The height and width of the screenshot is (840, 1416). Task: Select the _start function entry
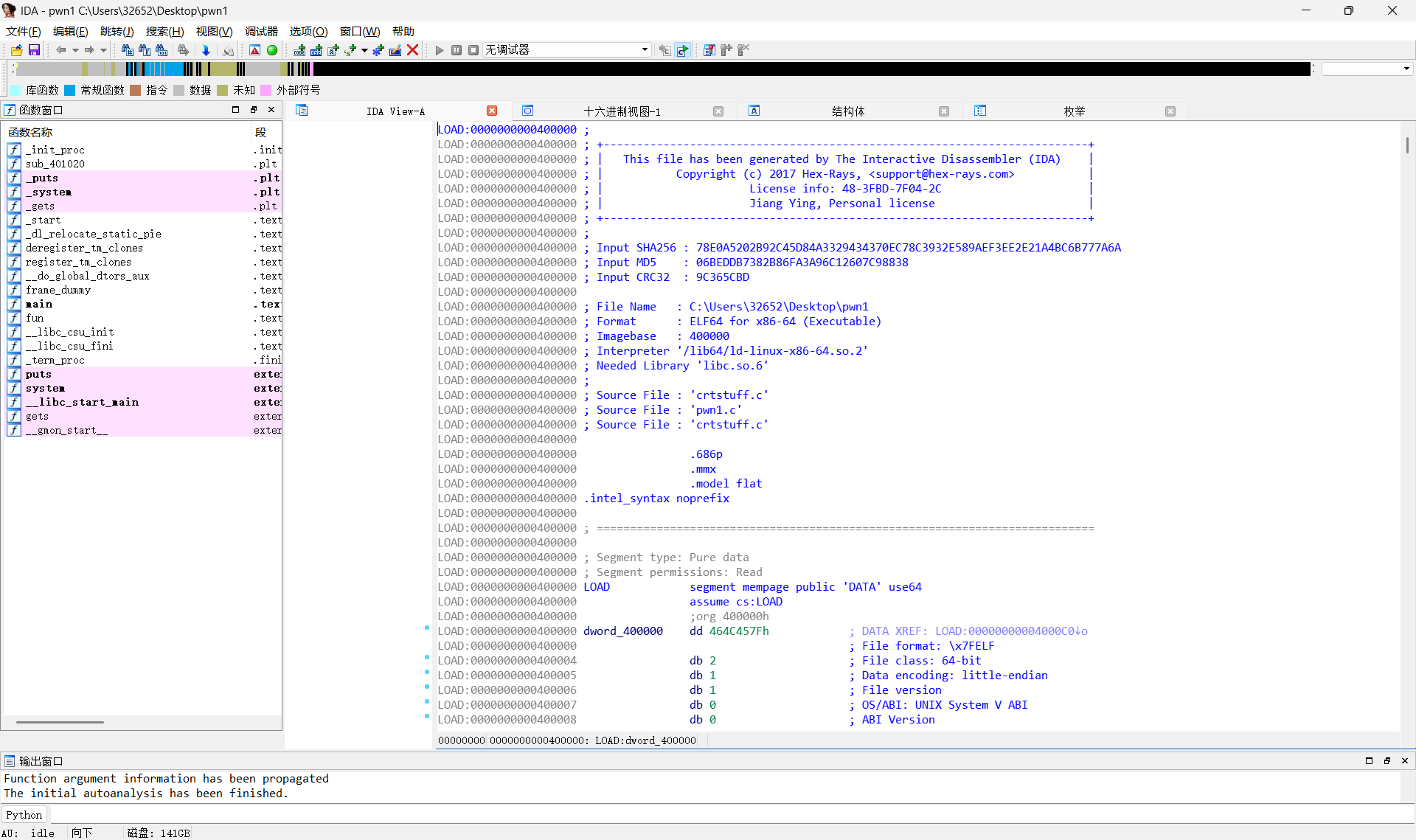[x=144, y=220]
